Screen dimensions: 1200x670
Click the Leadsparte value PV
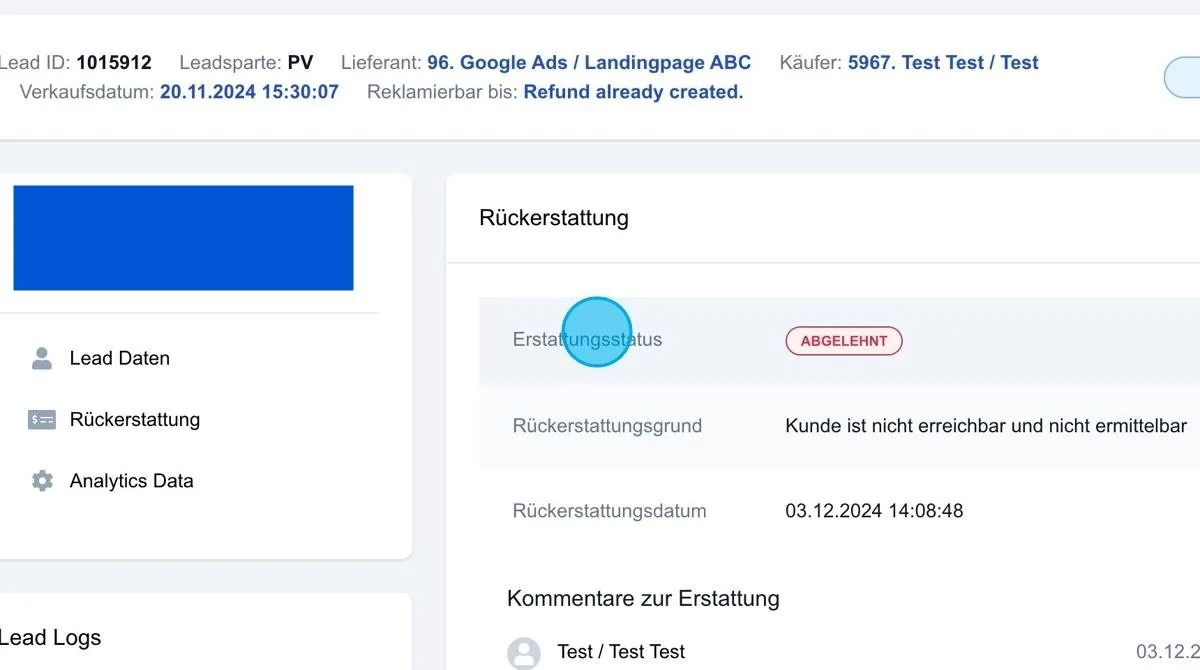300,62
